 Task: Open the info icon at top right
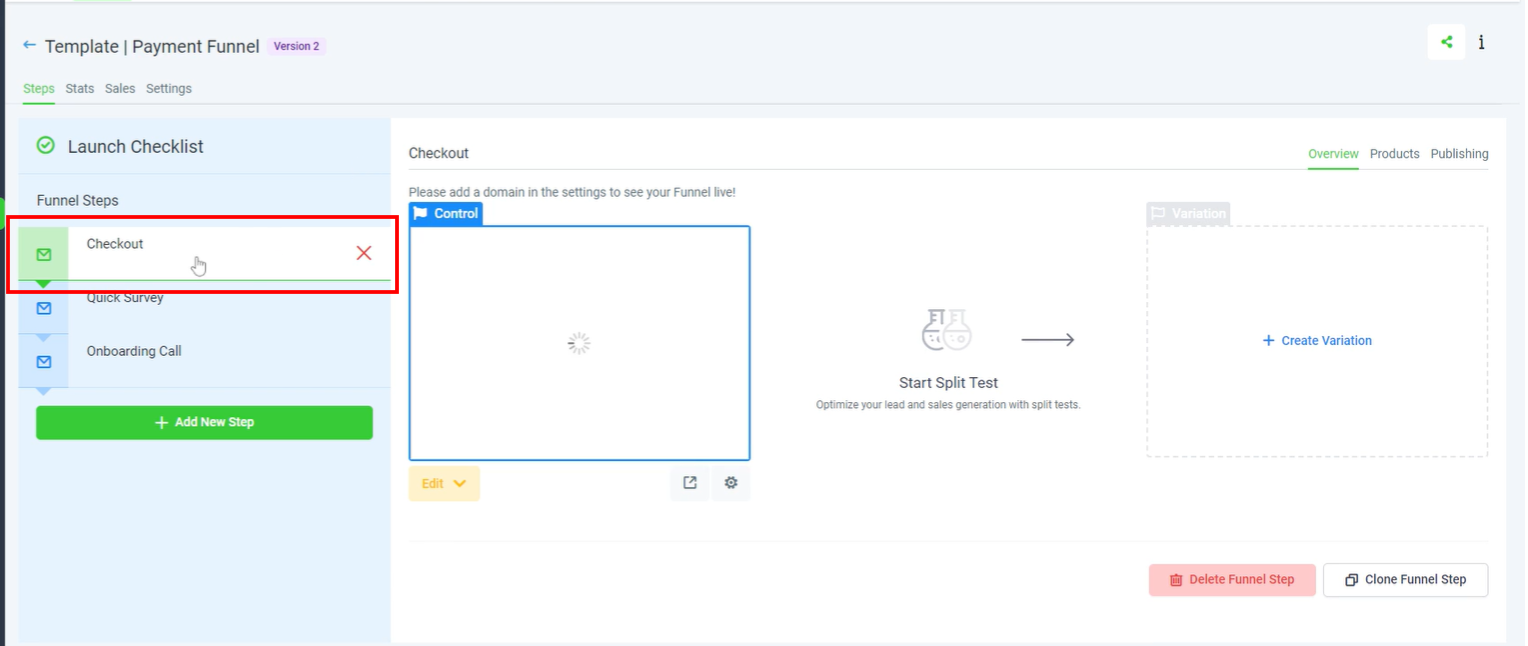[1481, 42]
